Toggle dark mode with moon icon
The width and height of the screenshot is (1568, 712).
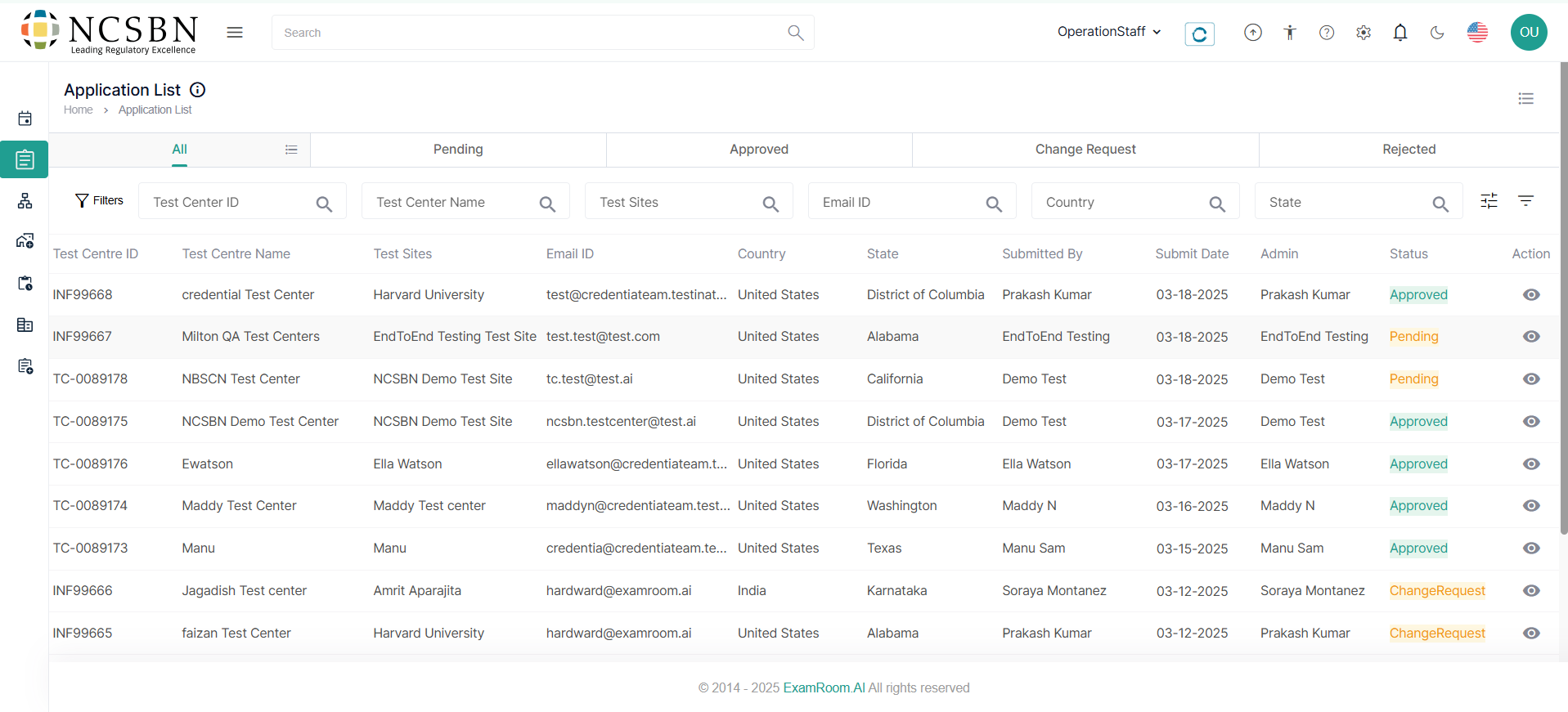1436,33
